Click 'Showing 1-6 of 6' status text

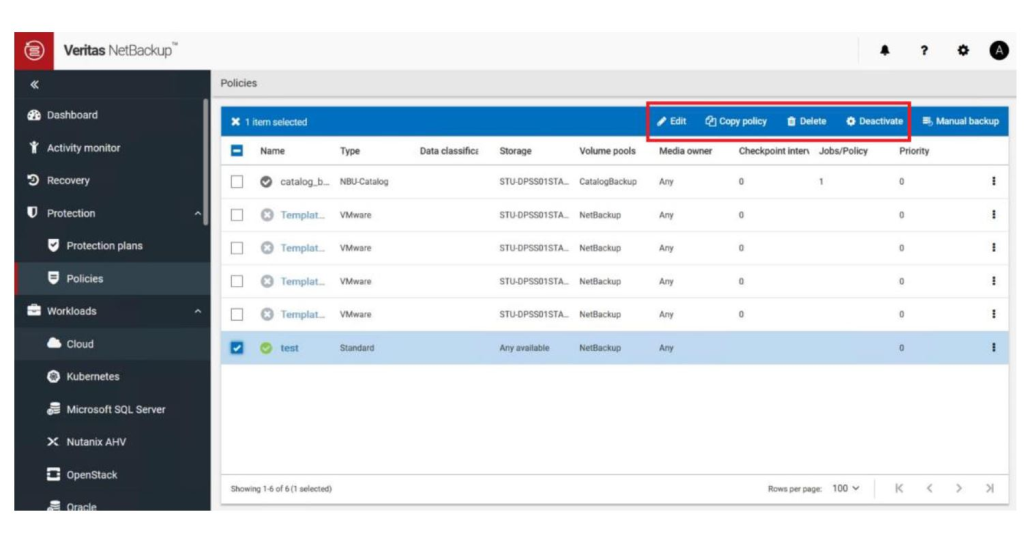point(281,488)
